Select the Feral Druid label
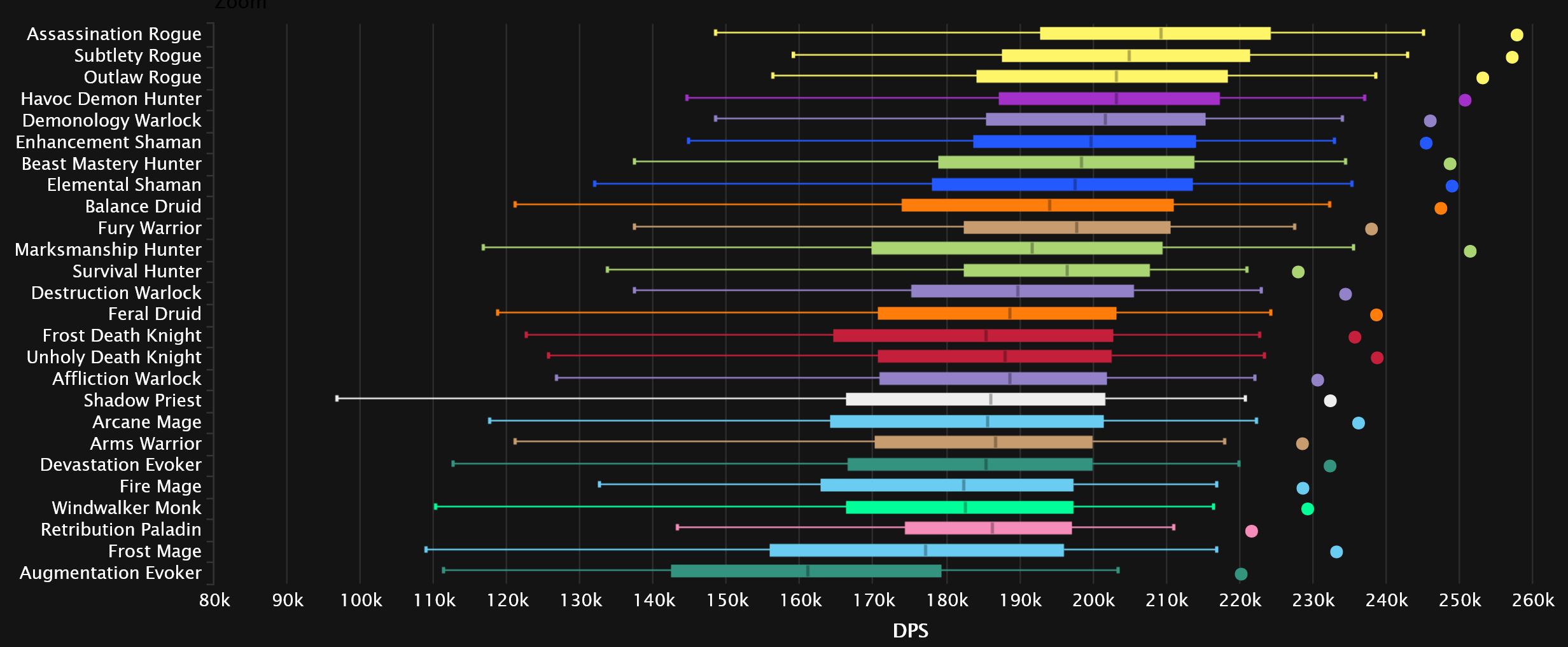This screenshot has height=647, width=1568. [155, 314]
